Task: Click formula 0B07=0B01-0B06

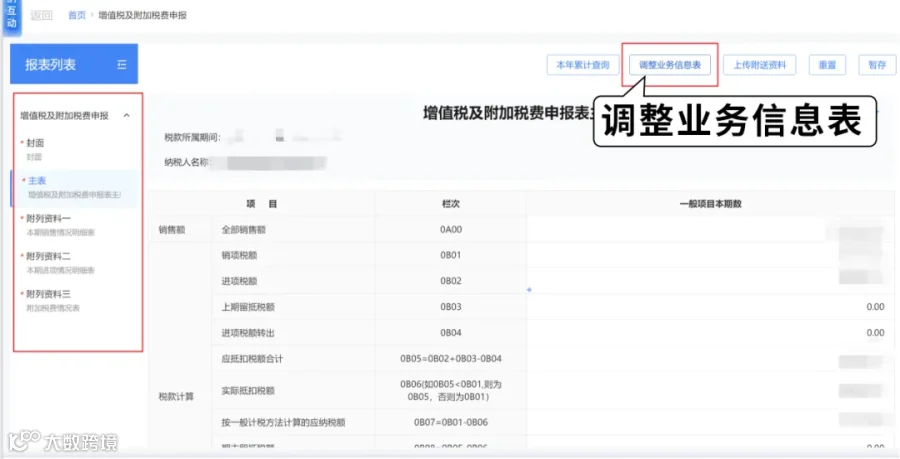Action: pyautogui.click(x=451, y=422)
